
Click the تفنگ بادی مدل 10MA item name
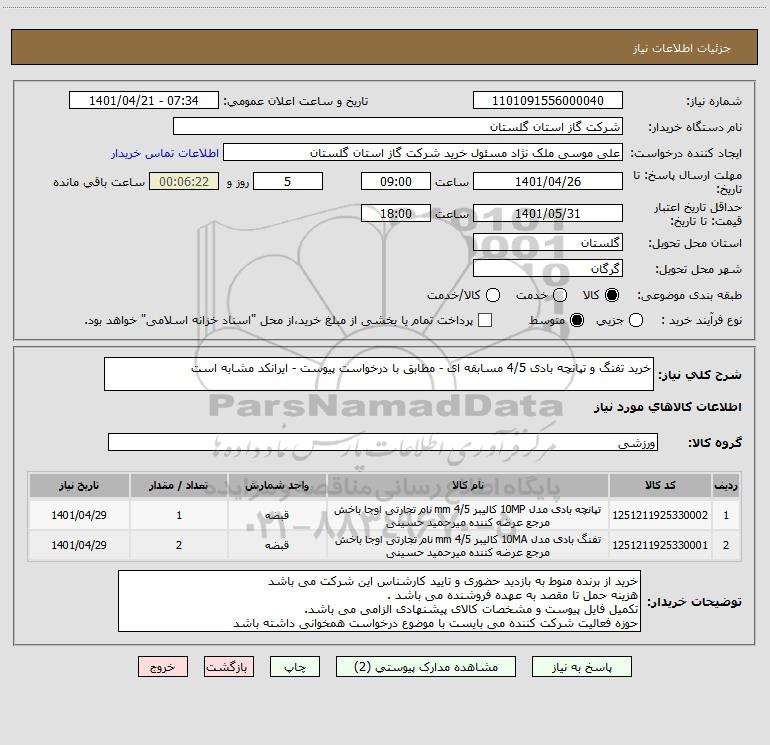(x=468, y=546)
